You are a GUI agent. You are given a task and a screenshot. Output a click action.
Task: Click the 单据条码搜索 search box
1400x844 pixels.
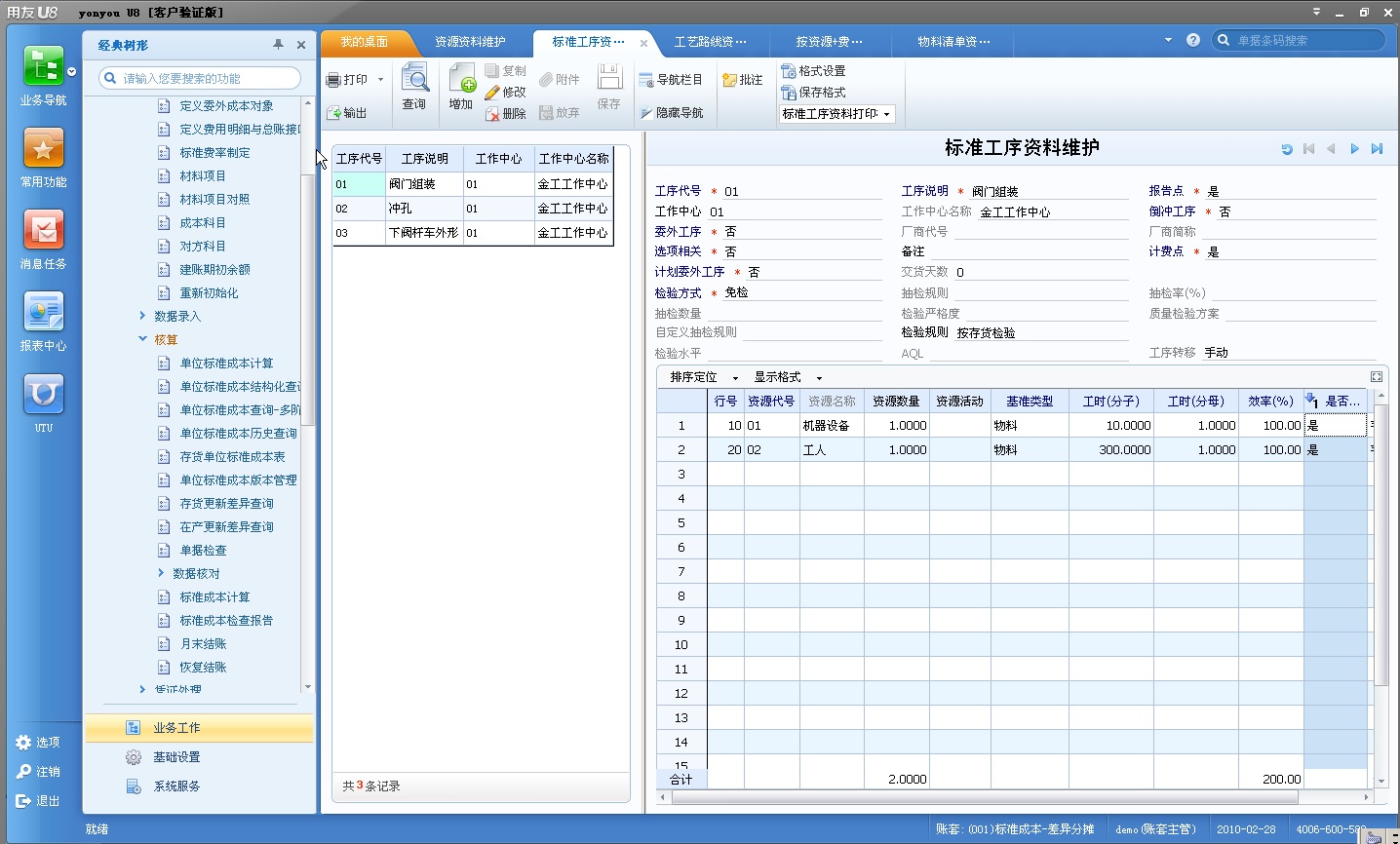pos(1298,40)
